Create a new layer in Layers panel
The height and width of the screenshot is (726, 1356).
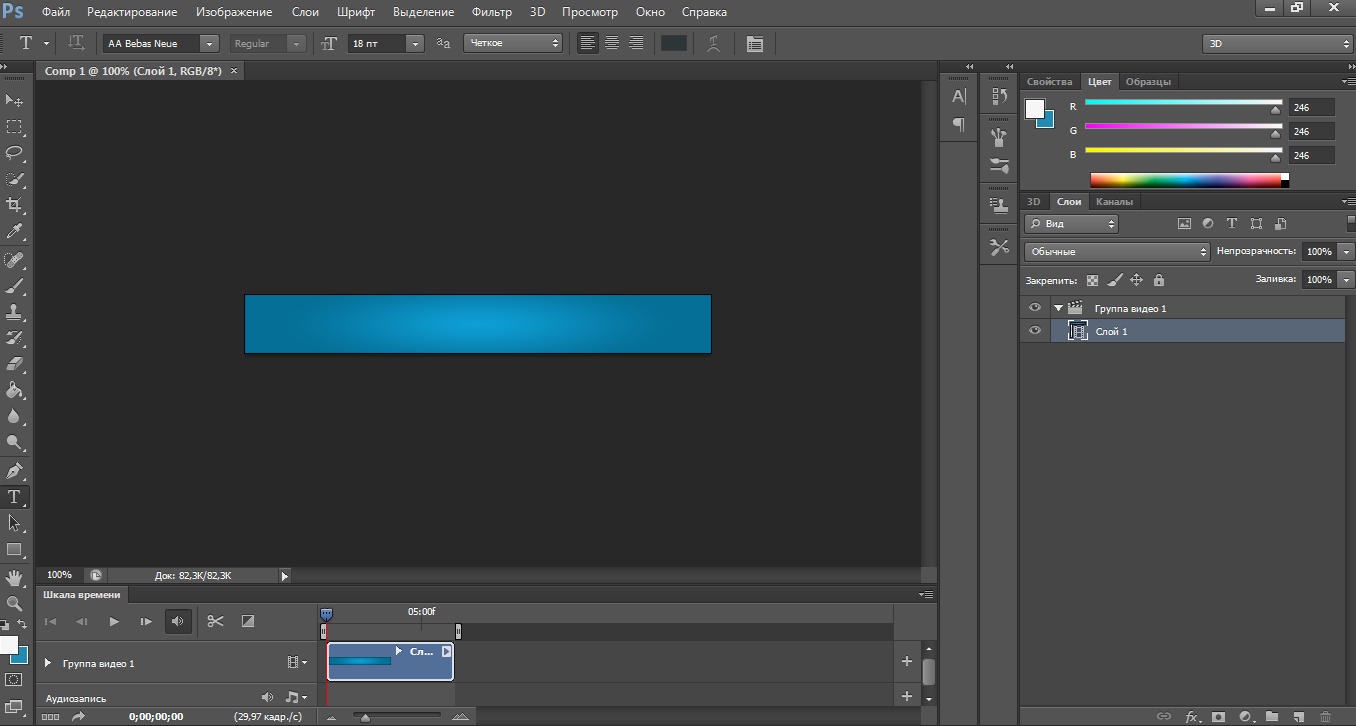[1298, 716]
